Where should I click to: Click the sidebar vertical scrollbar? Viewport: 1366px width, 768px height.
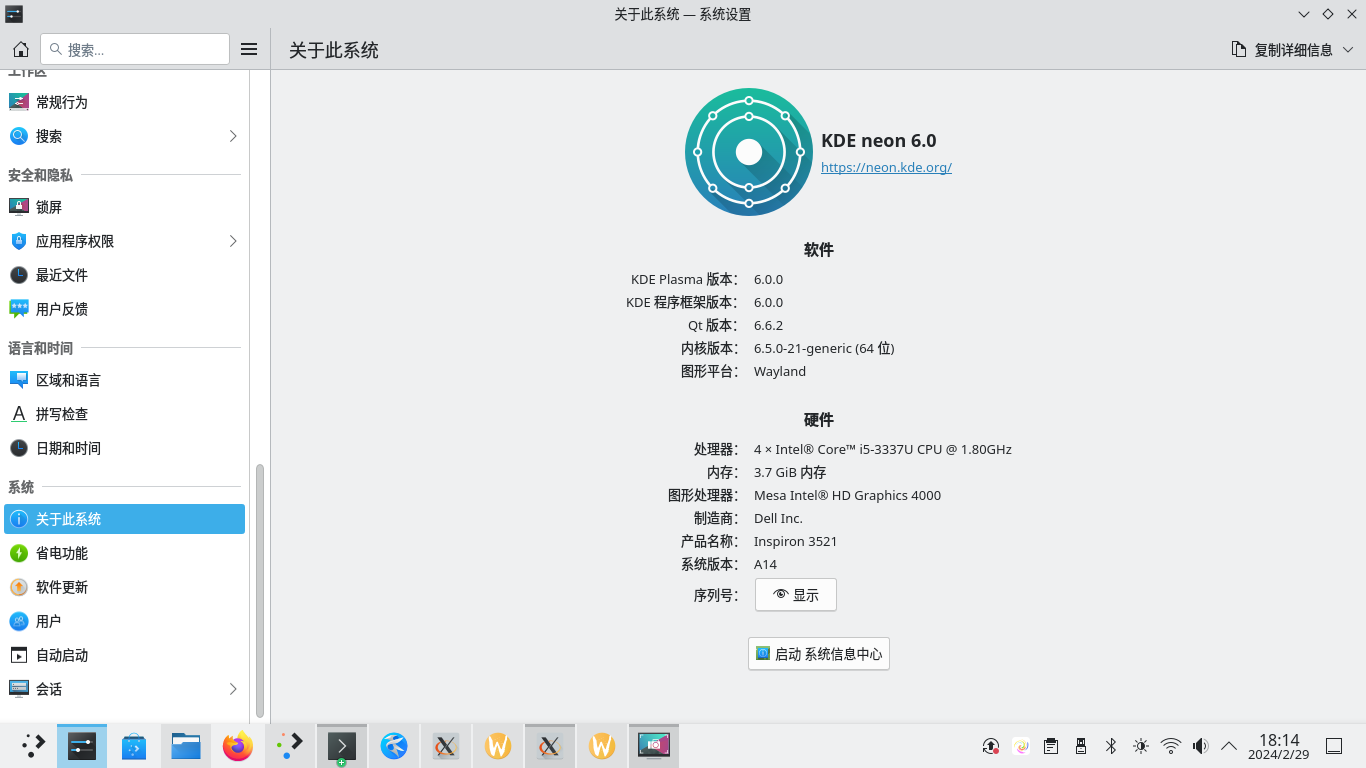pyautogui.click(x=260, y=590)
